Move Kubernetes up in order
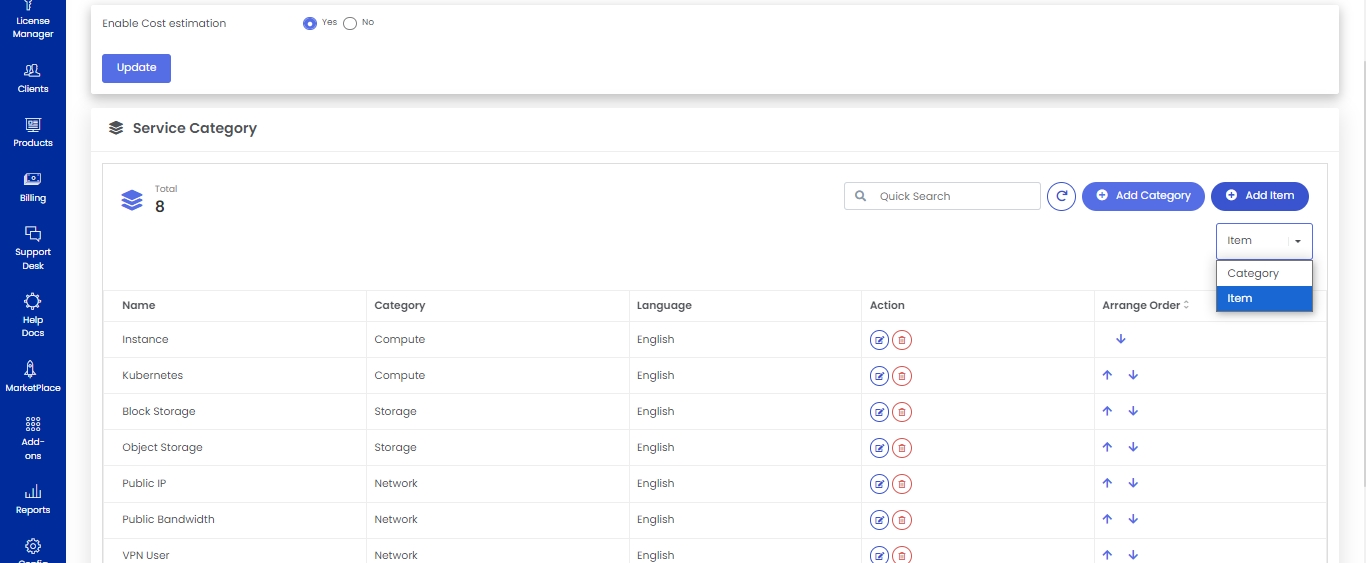1366x563 pixels. pos(1107,375)
